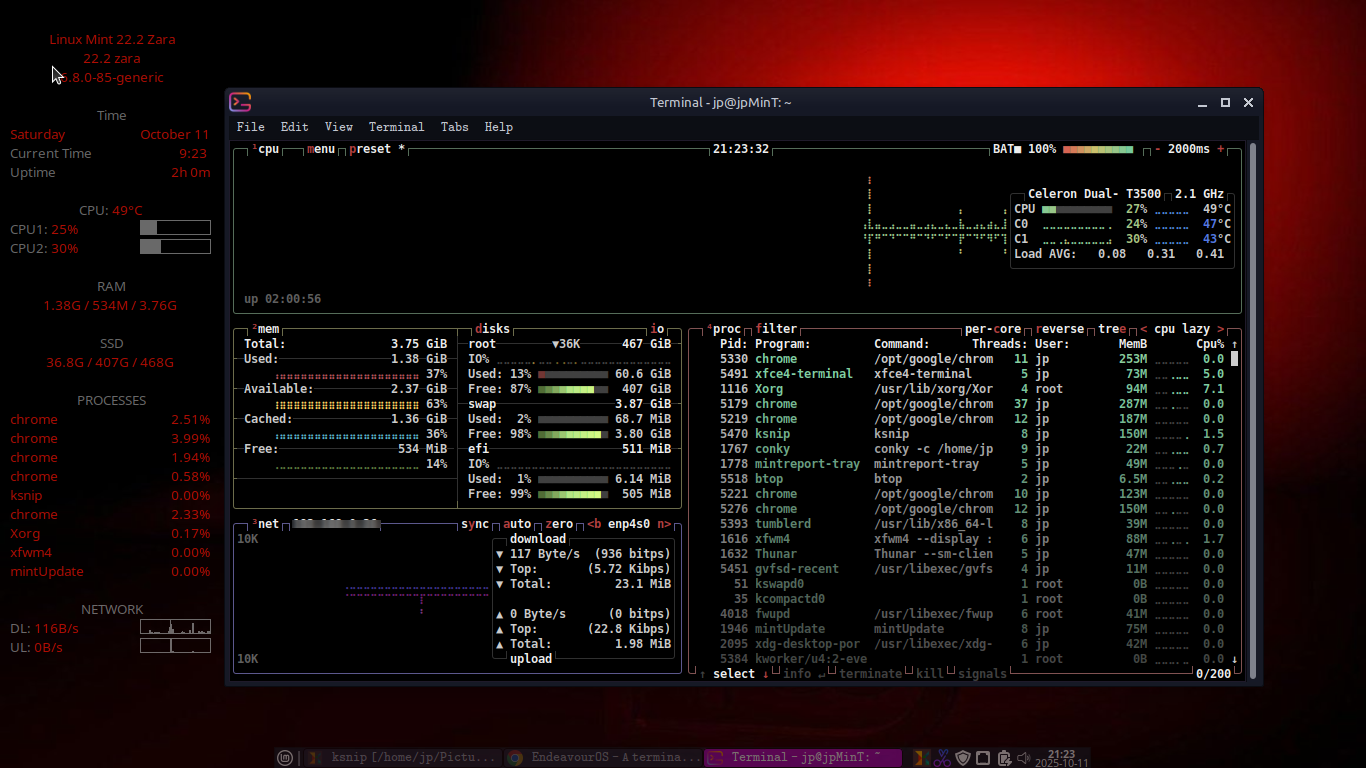This screenshot has width=1366, height=768.
Task: Click the Chrome icon in the taskbar
Action: point(515,758)
